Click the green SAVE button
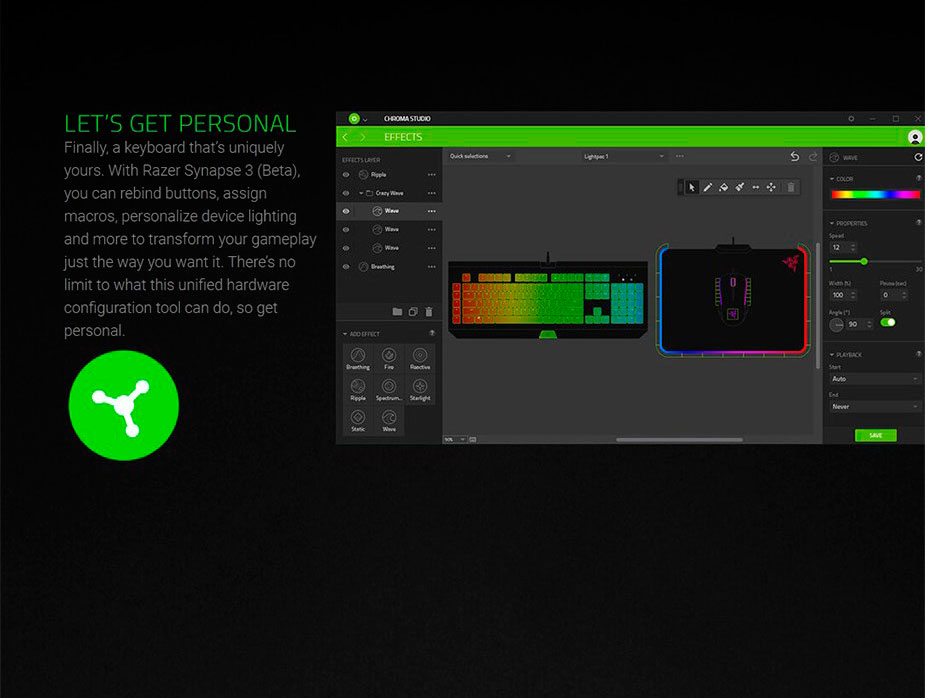Viewport: 925px width, 698px height. click(875, 436)
